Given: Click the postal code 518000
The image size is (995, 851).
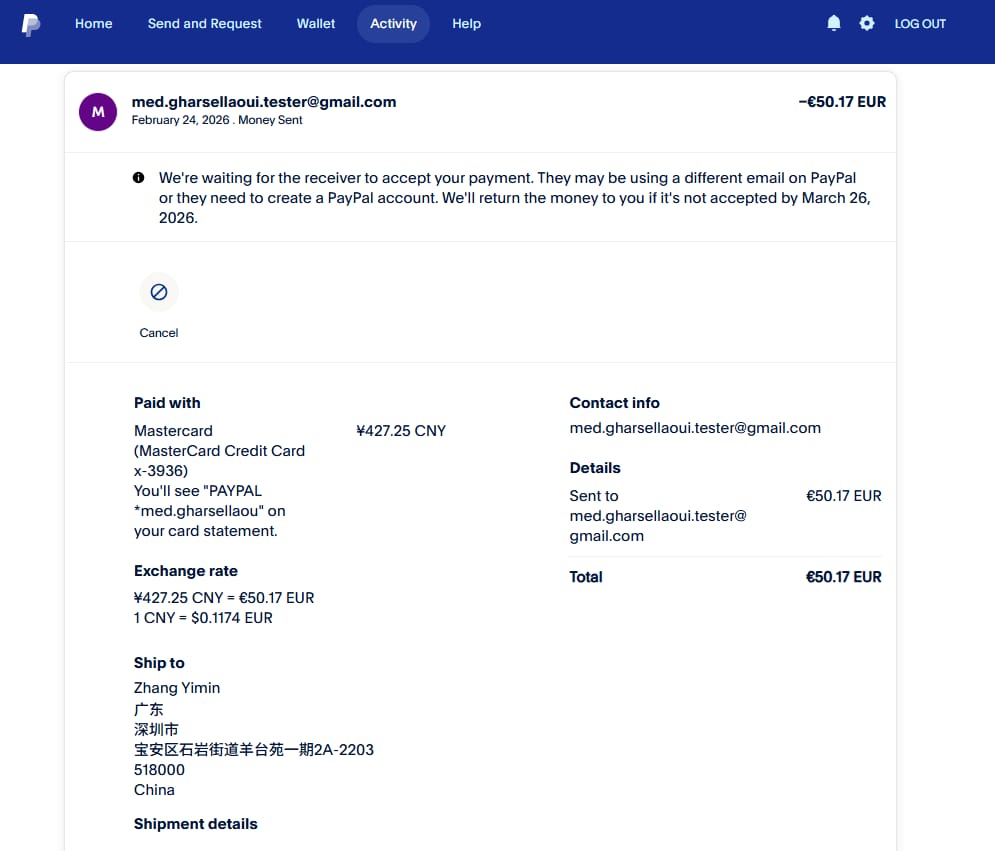Looking at the screenshot, I should [x=159, y=770].
